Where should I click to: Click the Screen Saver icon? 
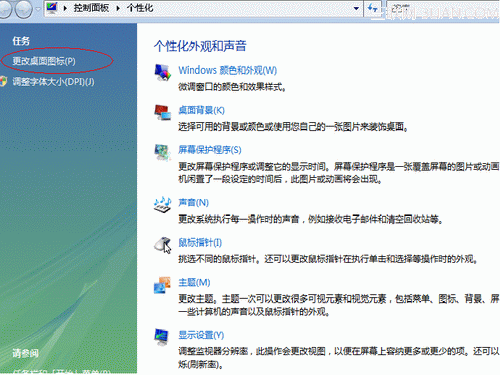click(x=163, y=152)
